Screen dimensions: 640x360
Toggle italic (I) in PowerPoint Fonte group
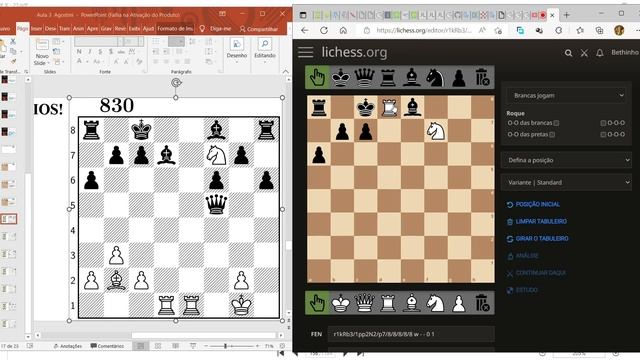coord(90,51)
